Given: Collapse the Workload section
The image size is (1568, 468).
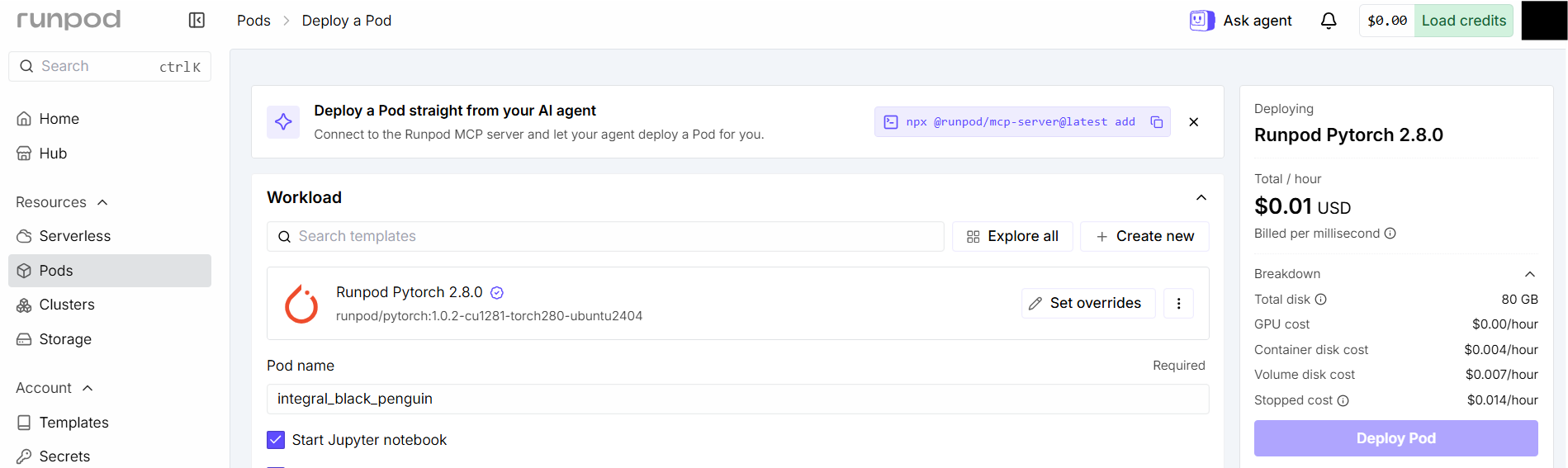Looking at the screenshot, I should [x=1201, y=198].
